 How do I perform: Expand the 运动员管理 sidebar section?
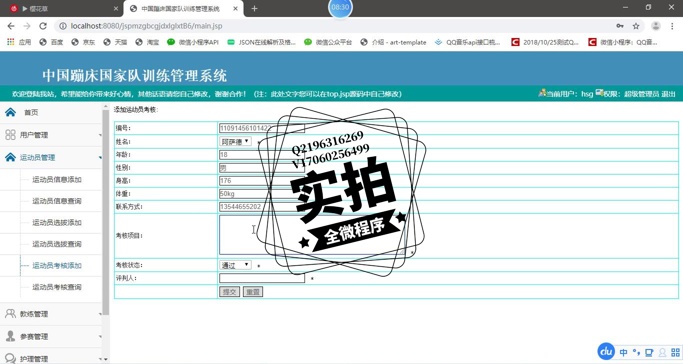click(51, 157)
